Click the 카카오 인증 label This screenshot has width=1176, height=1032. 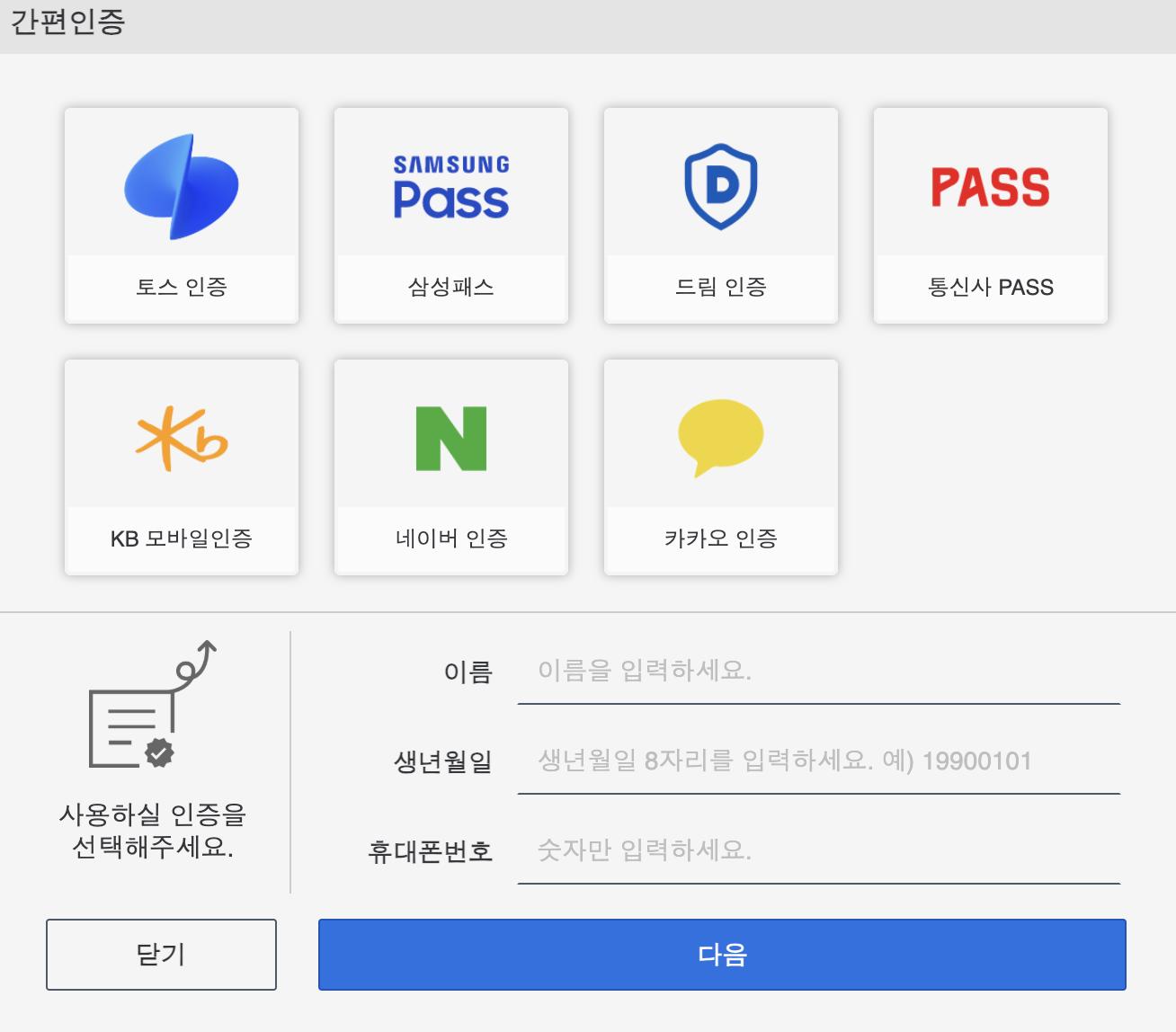coord(721,538)
